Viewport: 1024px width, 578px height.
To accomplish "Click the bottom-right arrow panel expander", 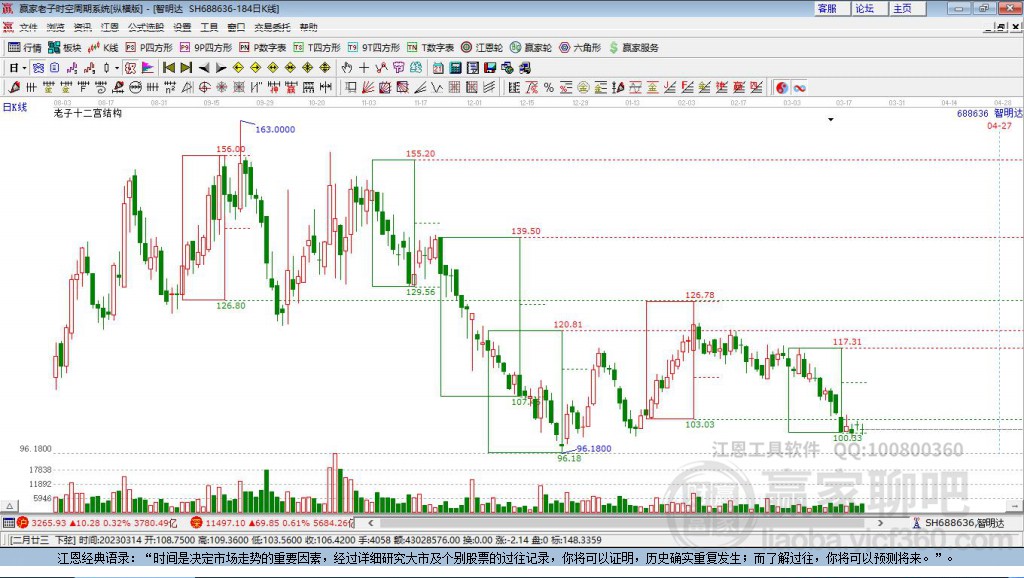I will [x=1014, y=506].
